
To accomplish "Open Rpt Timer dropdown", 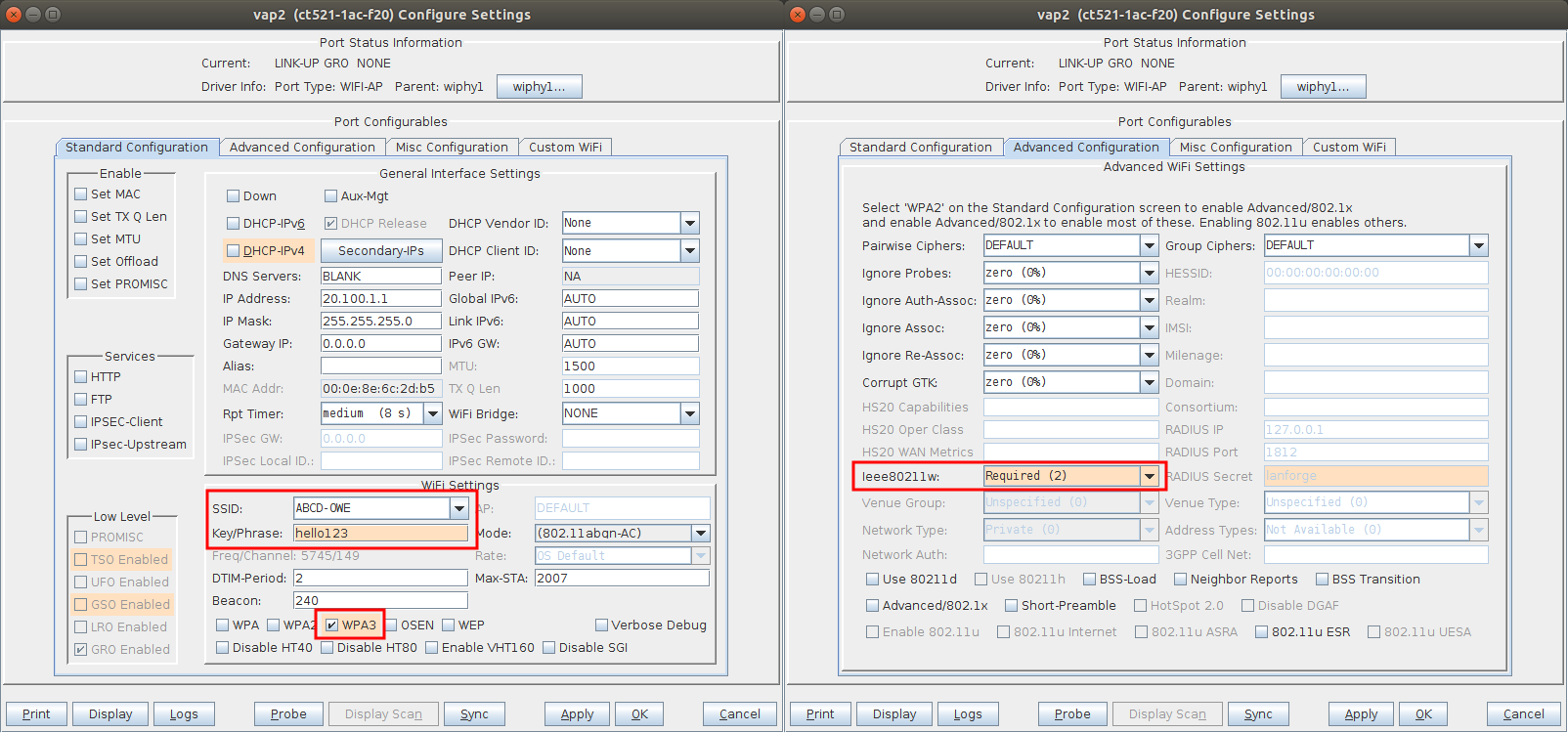I will (x=433, y=413).
